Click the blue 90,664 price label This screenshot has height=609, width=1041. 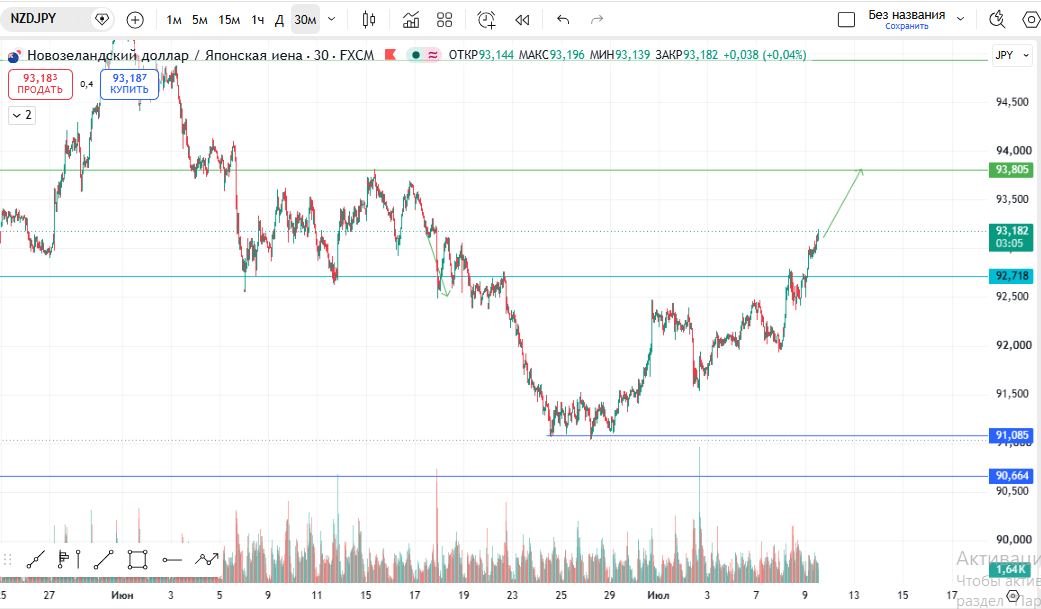pyautogui.click(x=1011, y=476)
